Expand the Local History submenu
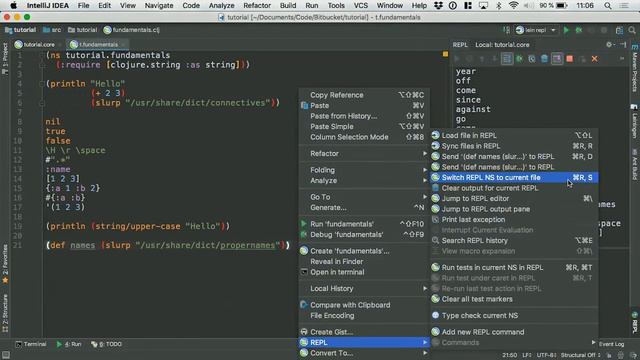 [364, 289]
